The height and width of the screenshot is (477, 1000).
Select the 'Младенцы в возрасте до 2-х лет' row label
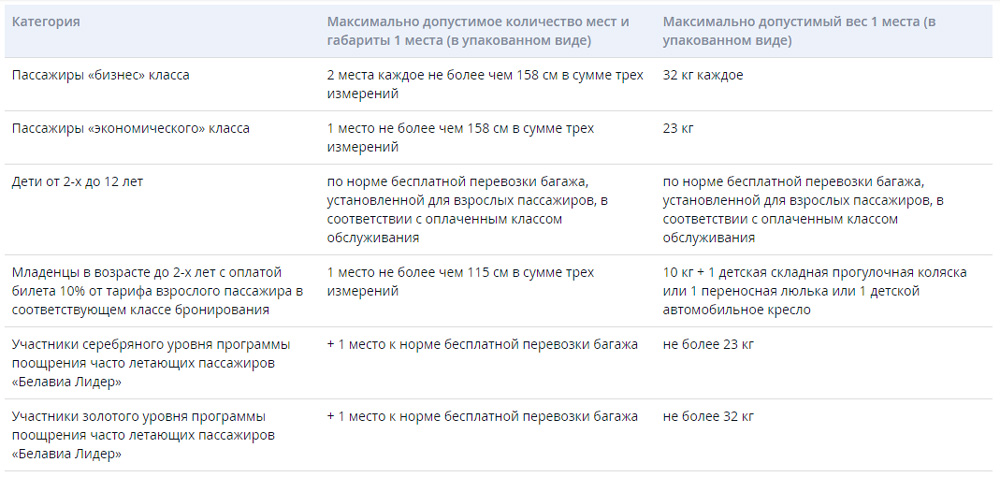tap(158, 291)
